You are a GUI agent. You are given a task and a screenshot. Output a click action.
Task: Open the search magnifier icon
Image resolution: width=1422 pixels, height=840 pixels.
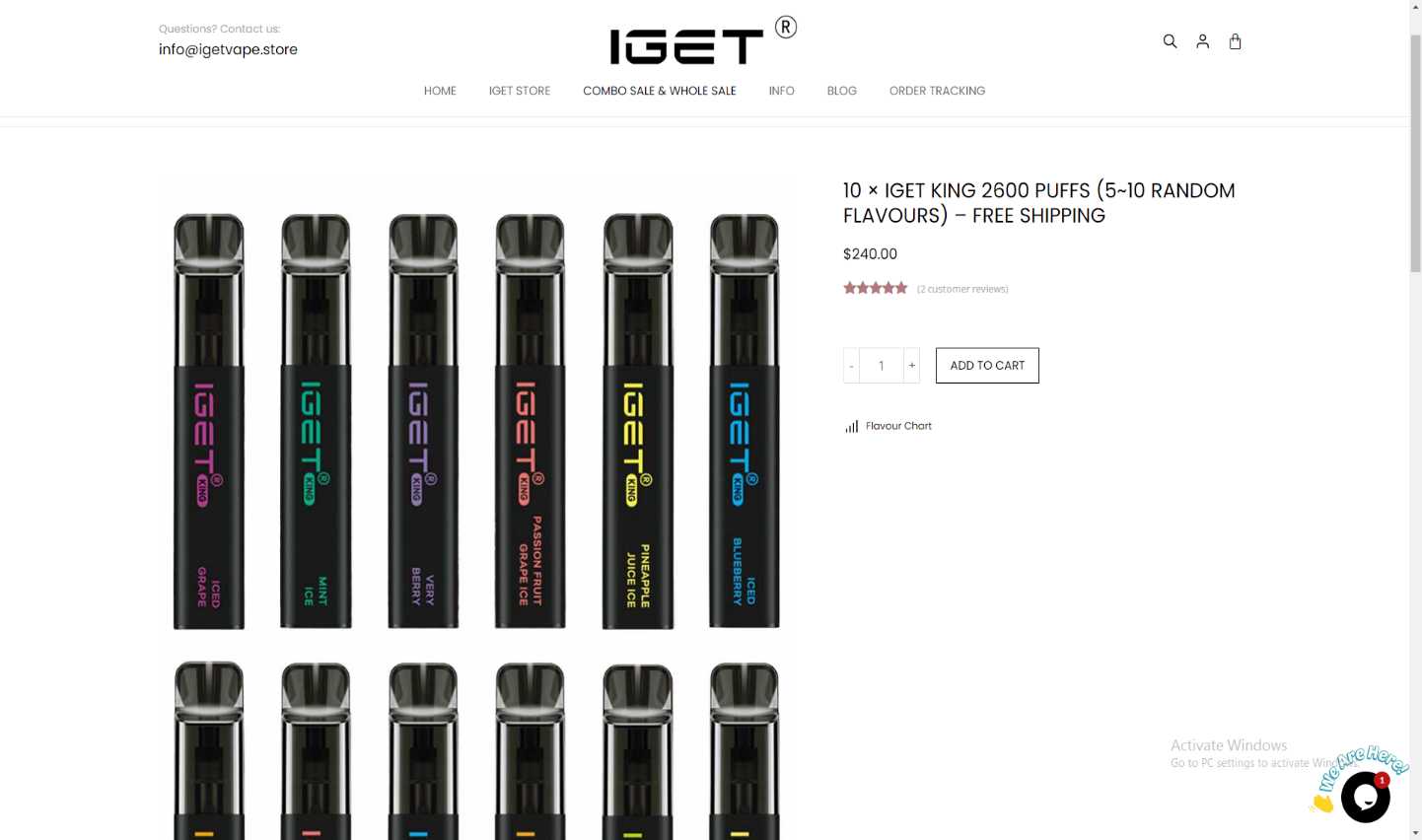1170,41
